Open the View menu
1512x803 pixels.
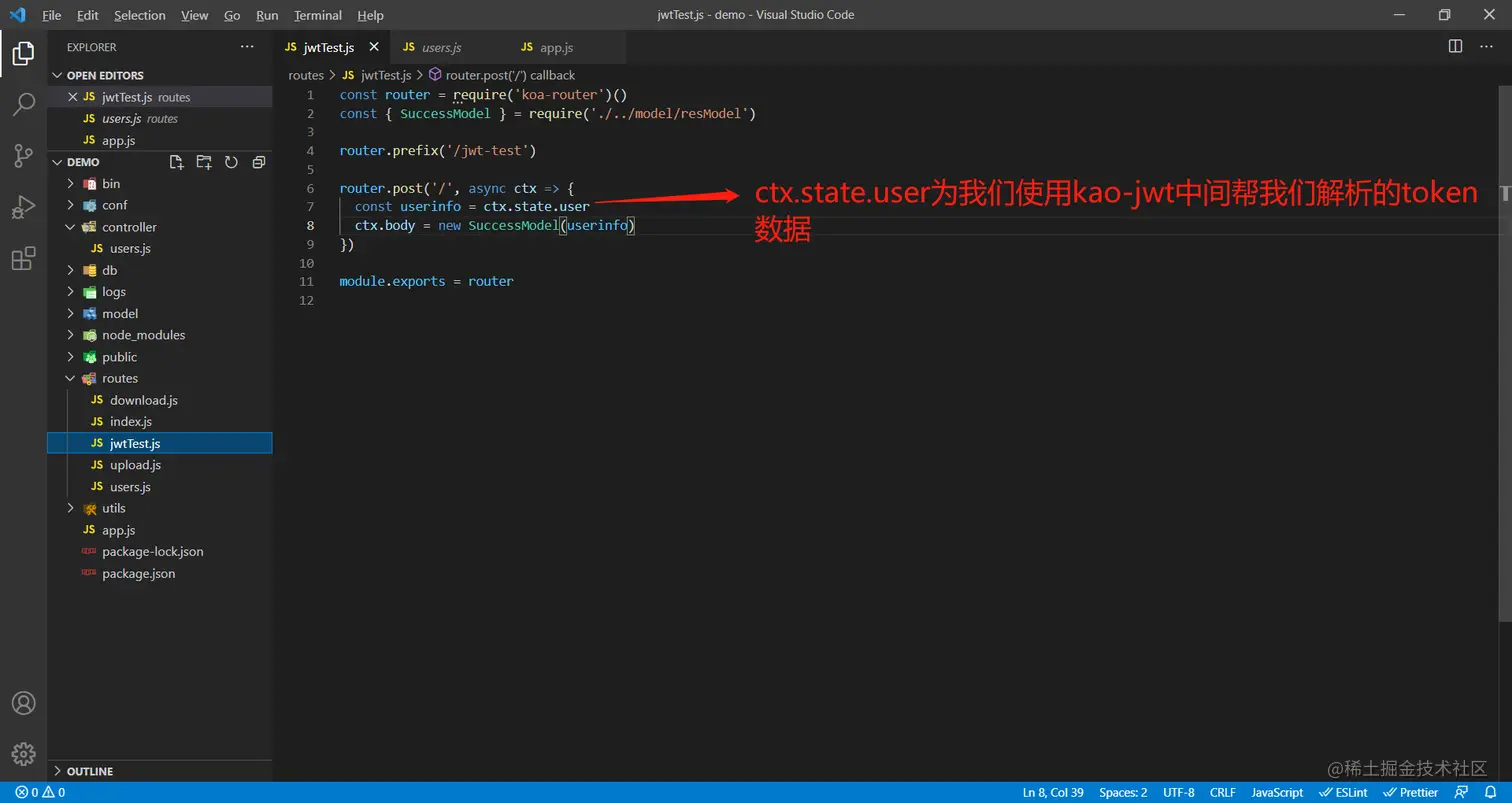point(195,15)
